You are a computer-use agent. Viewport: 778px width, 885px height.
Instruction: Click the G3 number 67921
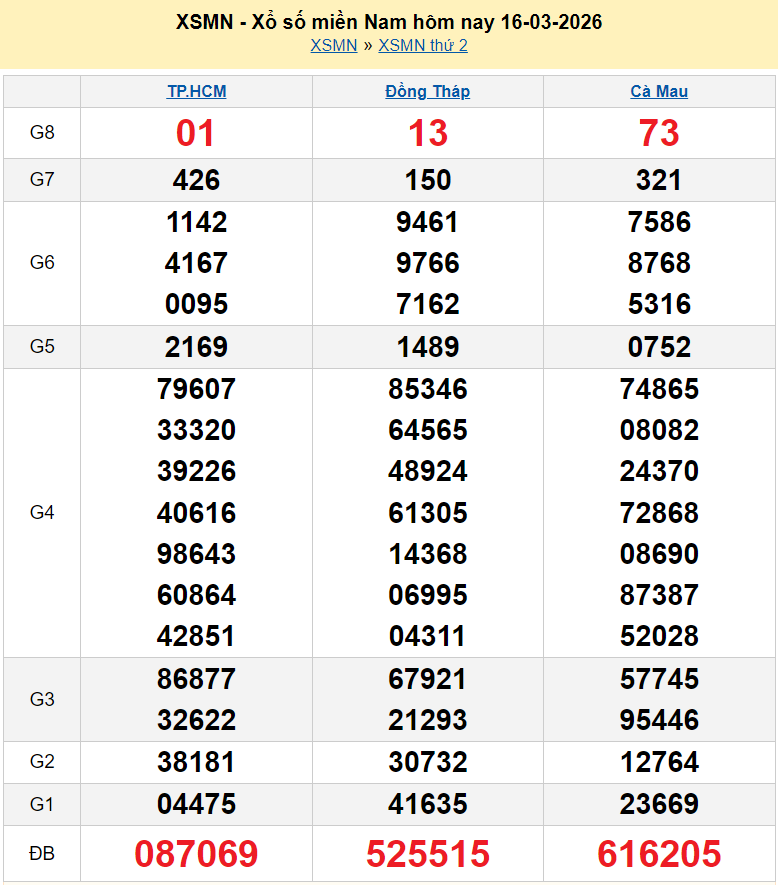[428, 679]
